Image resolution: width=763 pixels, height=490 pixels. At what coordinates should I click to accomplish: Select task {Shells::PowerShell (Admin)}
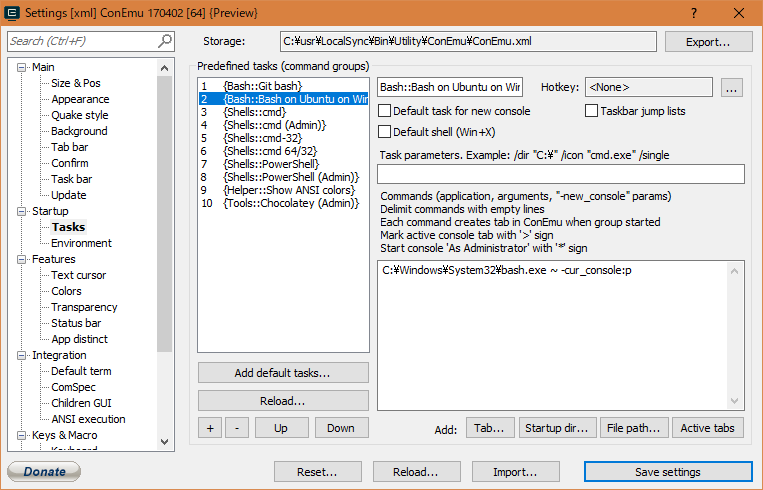point(283,177)
